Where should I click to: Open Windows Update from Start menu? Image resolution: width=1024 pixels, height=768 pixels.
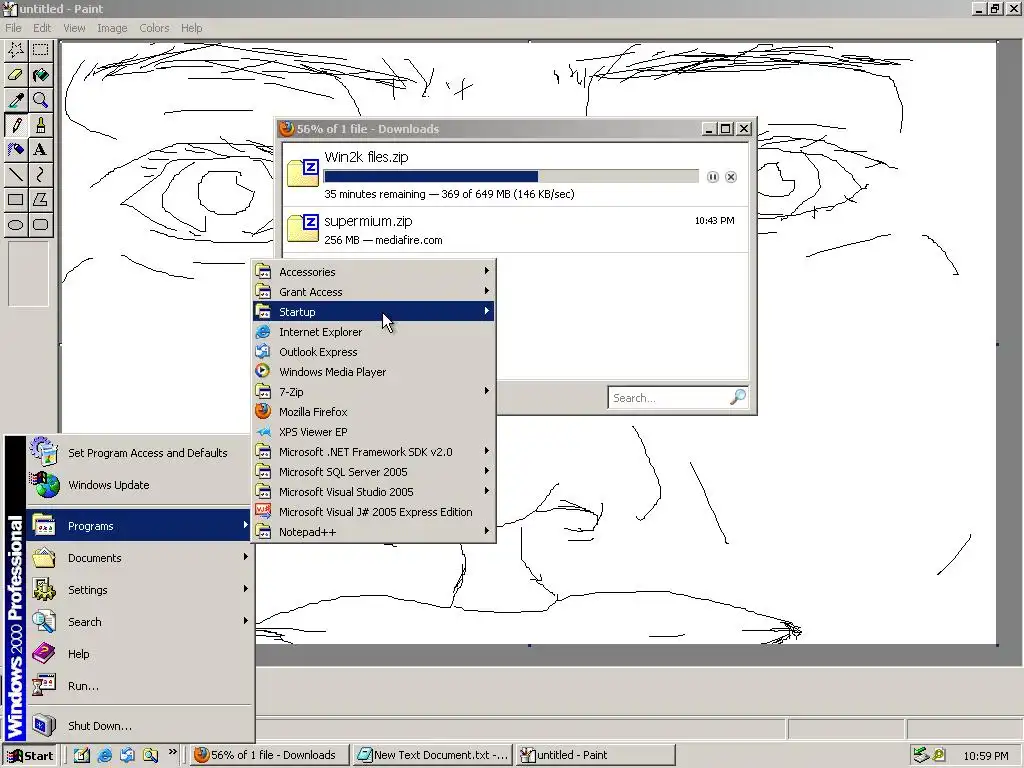click(139, 485)
